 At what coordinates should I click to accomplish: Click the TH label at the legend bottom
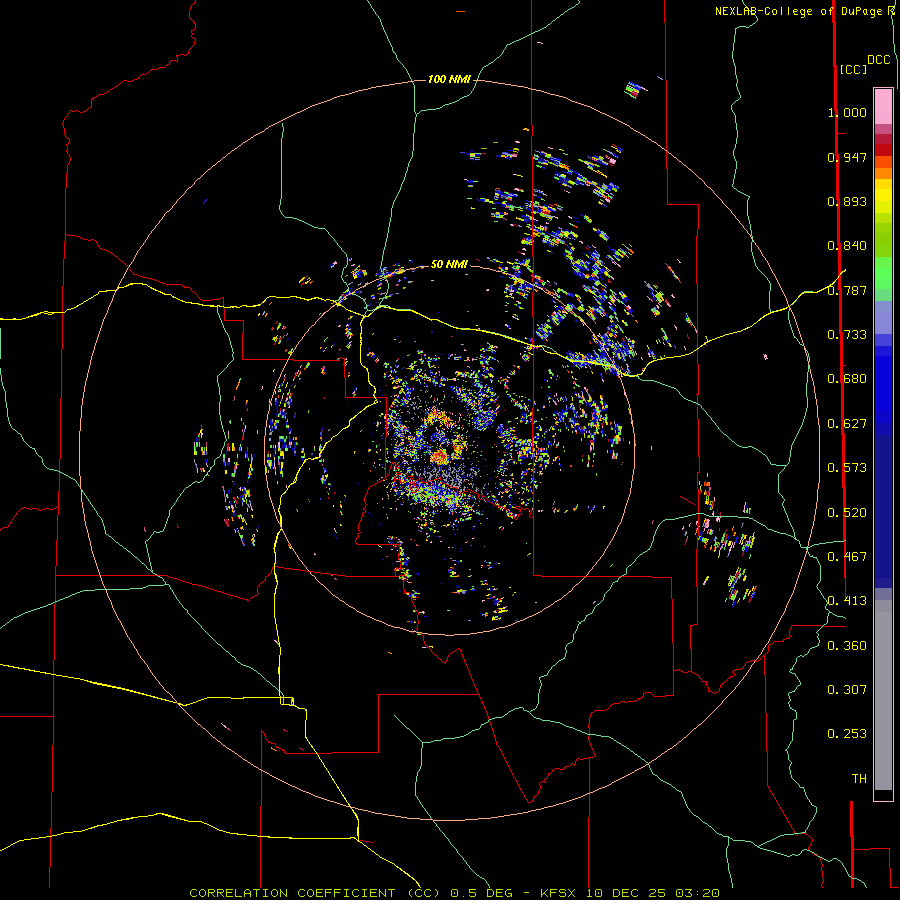[x=859, y=779]
